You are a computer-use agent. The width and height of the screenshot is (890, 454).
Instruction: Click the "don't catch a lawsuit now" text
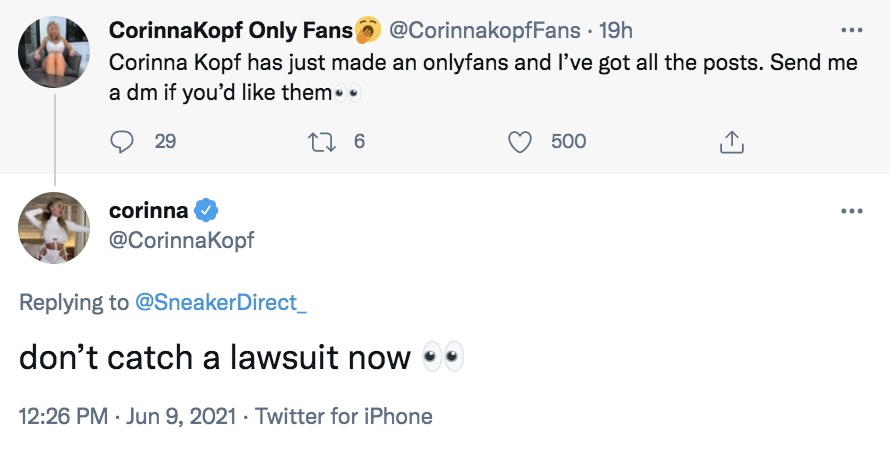pyautogui.click(x=215, y=358)
